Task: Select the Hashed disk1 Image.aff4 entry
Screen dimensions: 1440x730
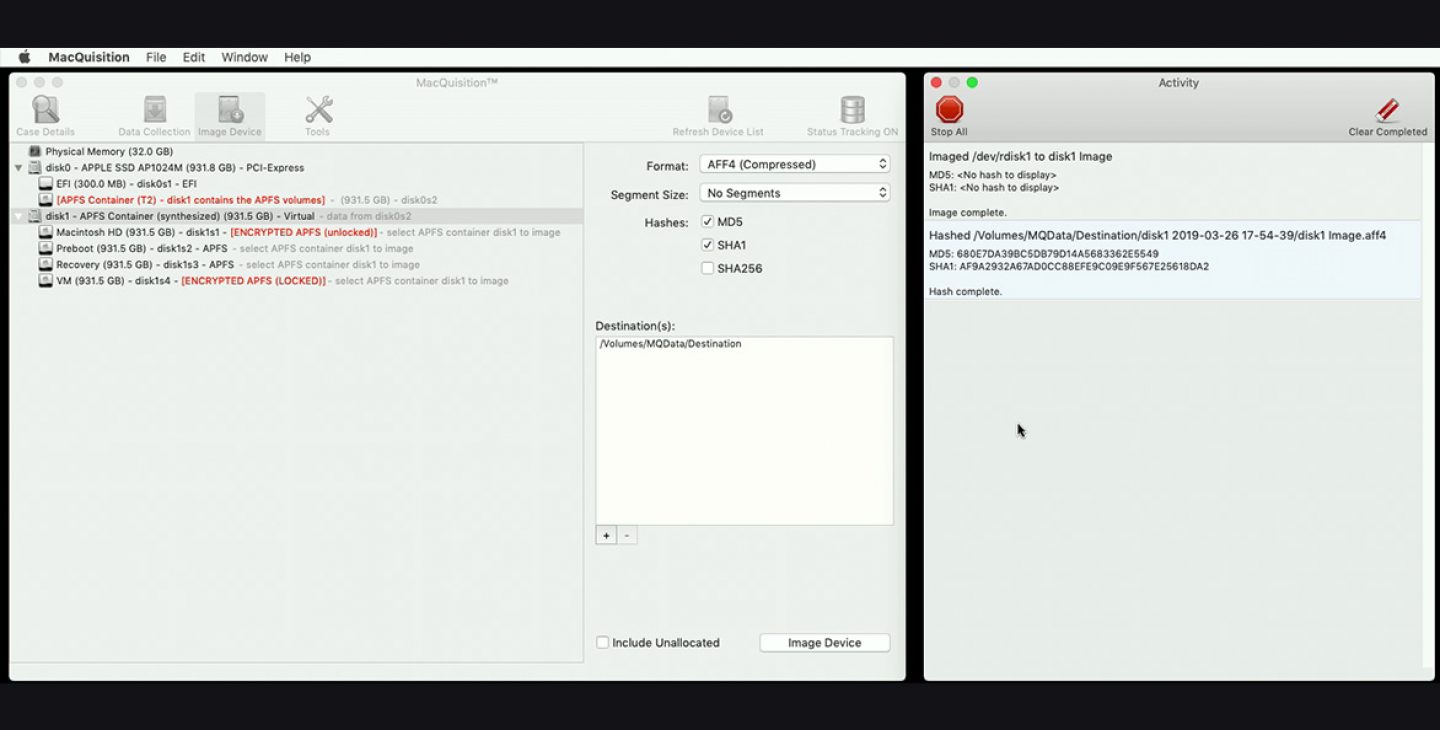Action: coord(1172,260)
